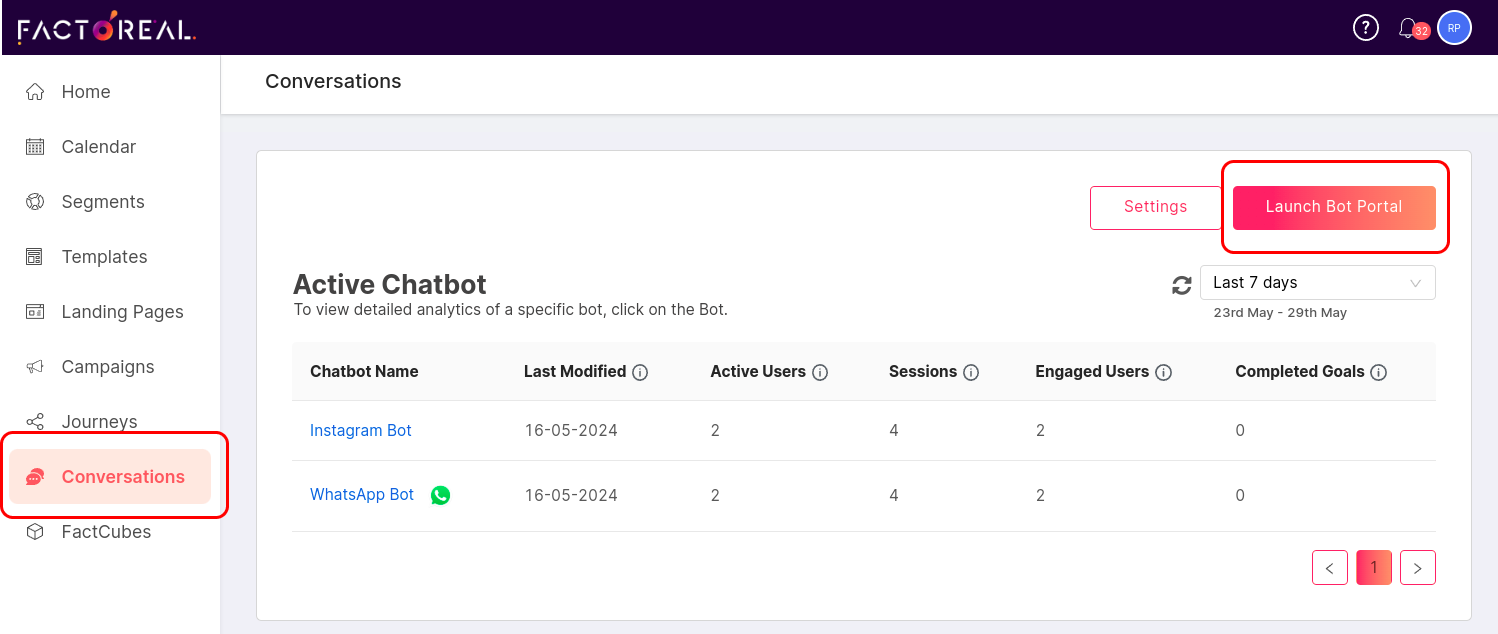The width and height of the screenshot is (1498, 634).
Task: Click the Last Modified column header text
Action: tap(575, 372)
